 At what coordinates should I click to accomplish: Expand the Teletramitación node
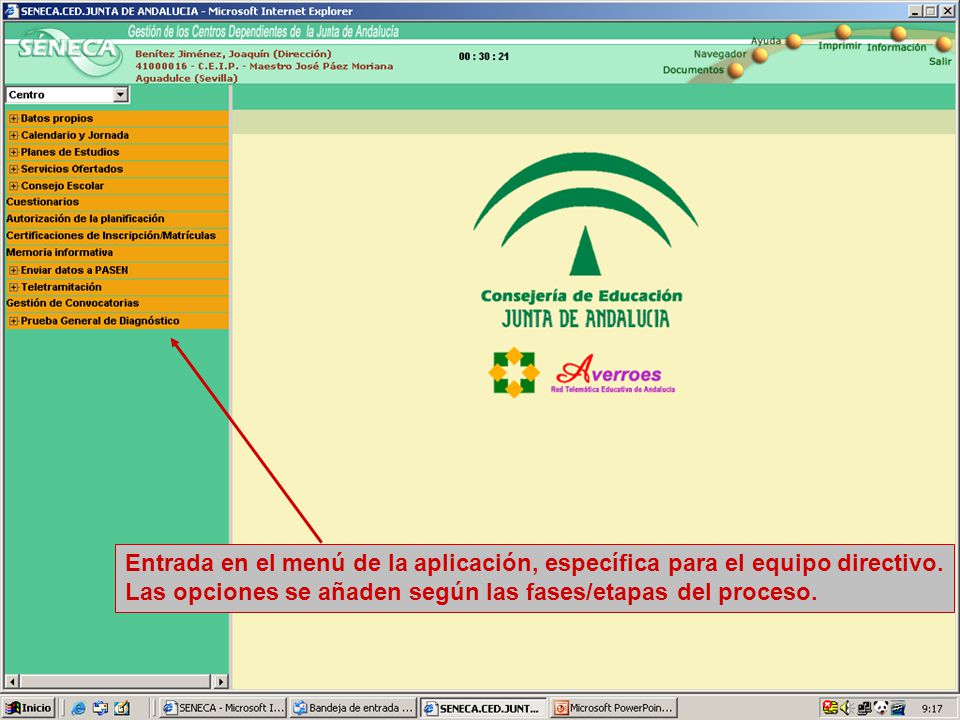tap(13, 287)
